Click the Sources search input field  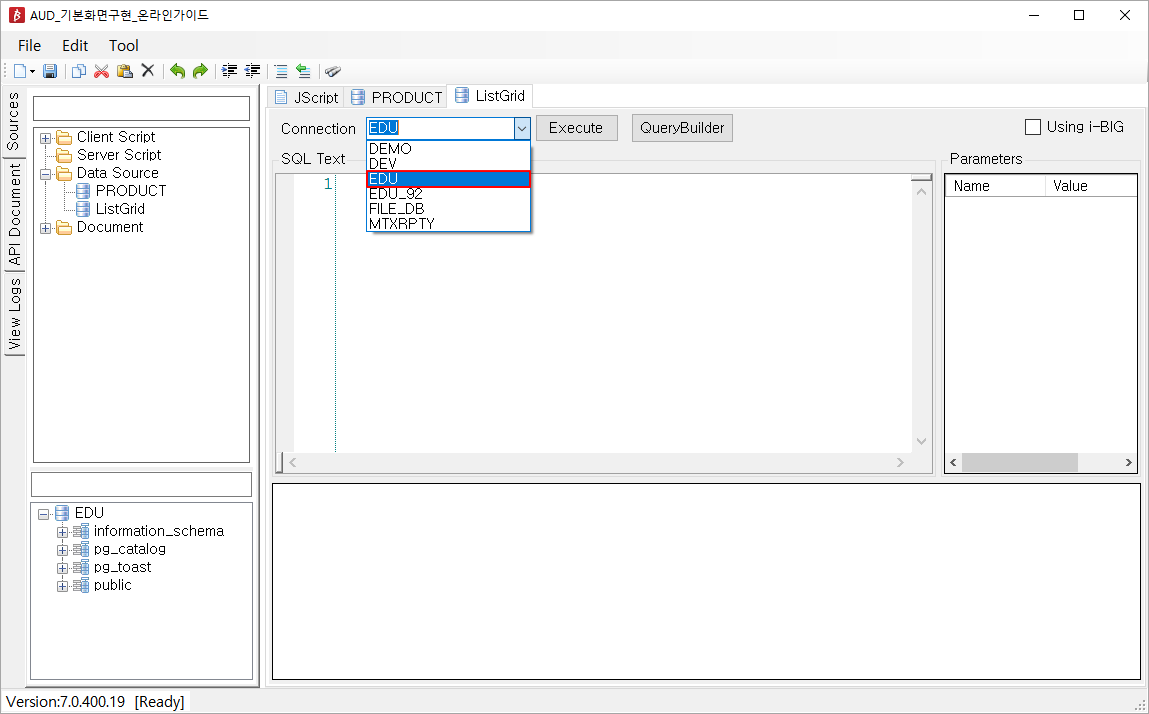[141, 108]
